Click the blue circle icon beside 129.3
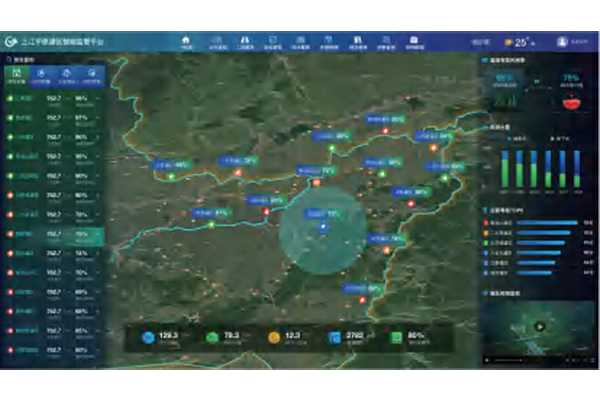 149,336
